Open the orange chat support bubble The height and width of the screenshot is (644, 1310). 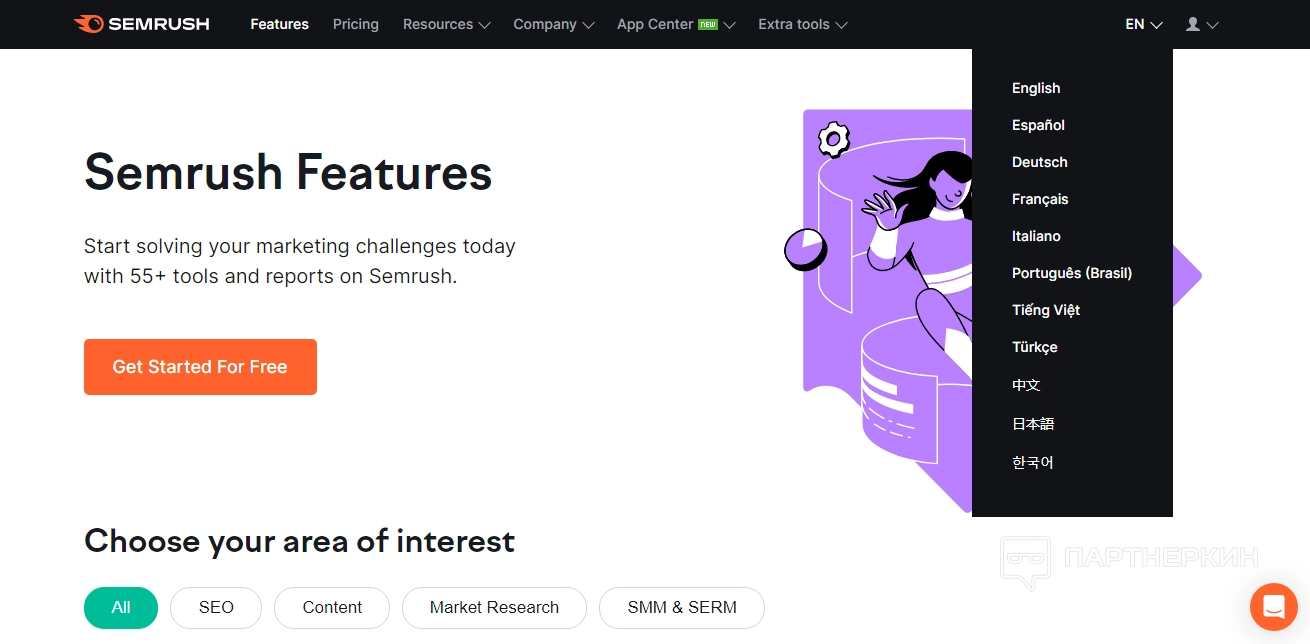coord(1273,606)
